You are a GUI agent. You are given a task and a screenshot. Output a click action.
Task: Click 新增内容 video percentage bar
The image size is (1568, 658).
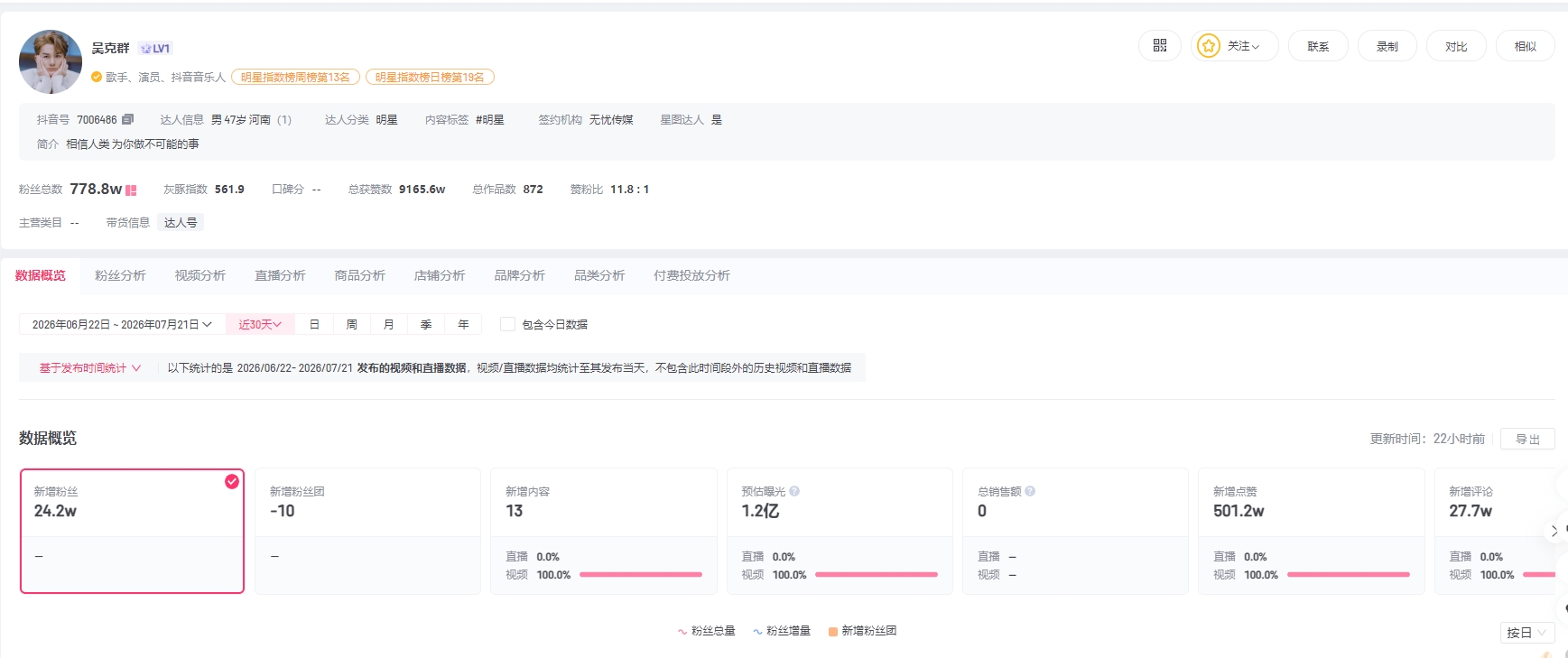click(x=641, y=574)
